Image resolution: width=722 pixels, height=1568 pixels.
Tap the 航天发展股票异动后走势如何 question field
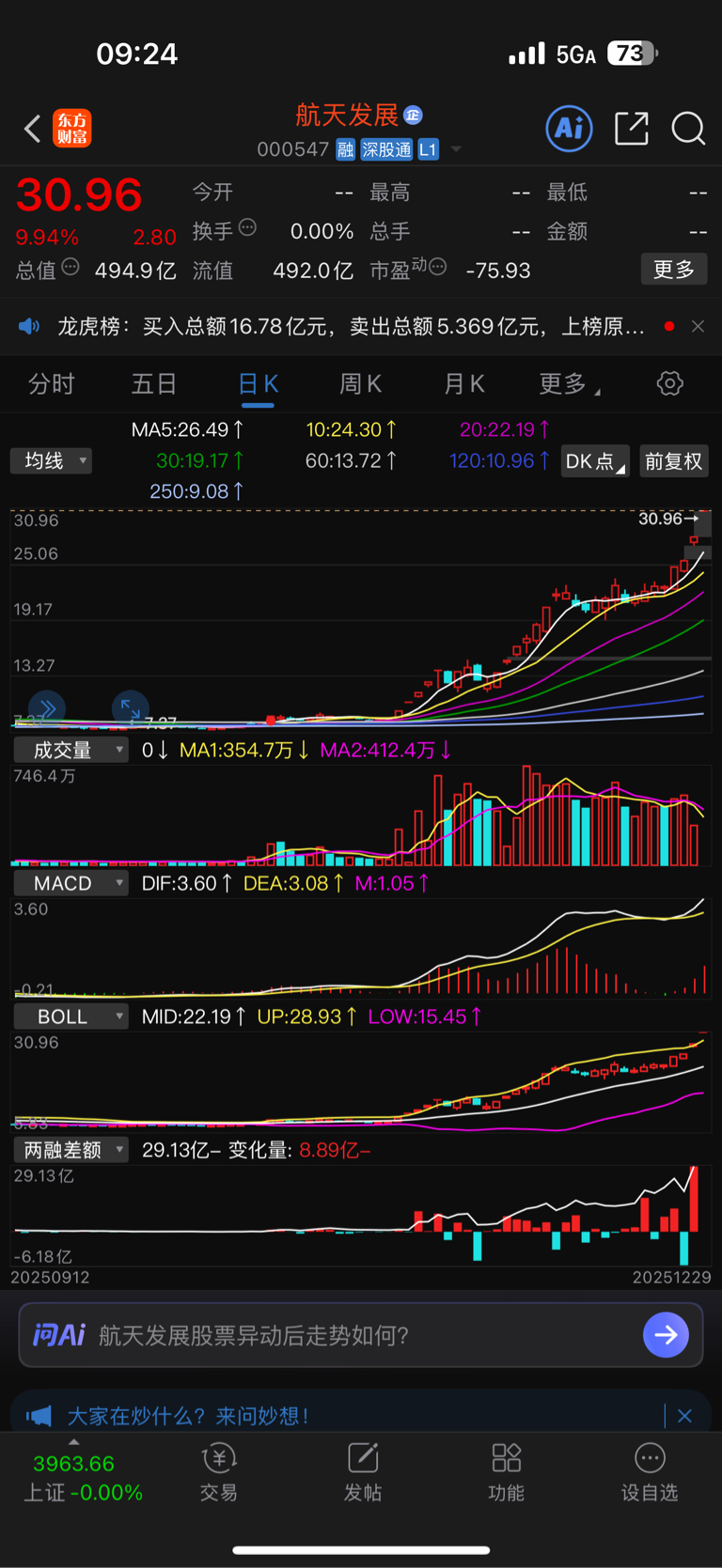point(254,1335)
